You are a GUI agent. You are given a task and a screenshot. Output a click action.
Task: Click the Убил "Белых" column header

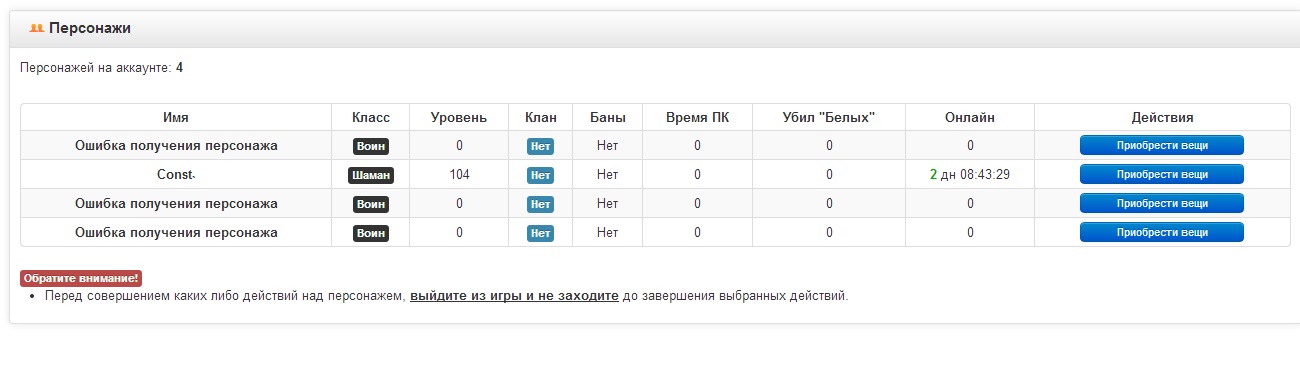click(x=829, y=117)
